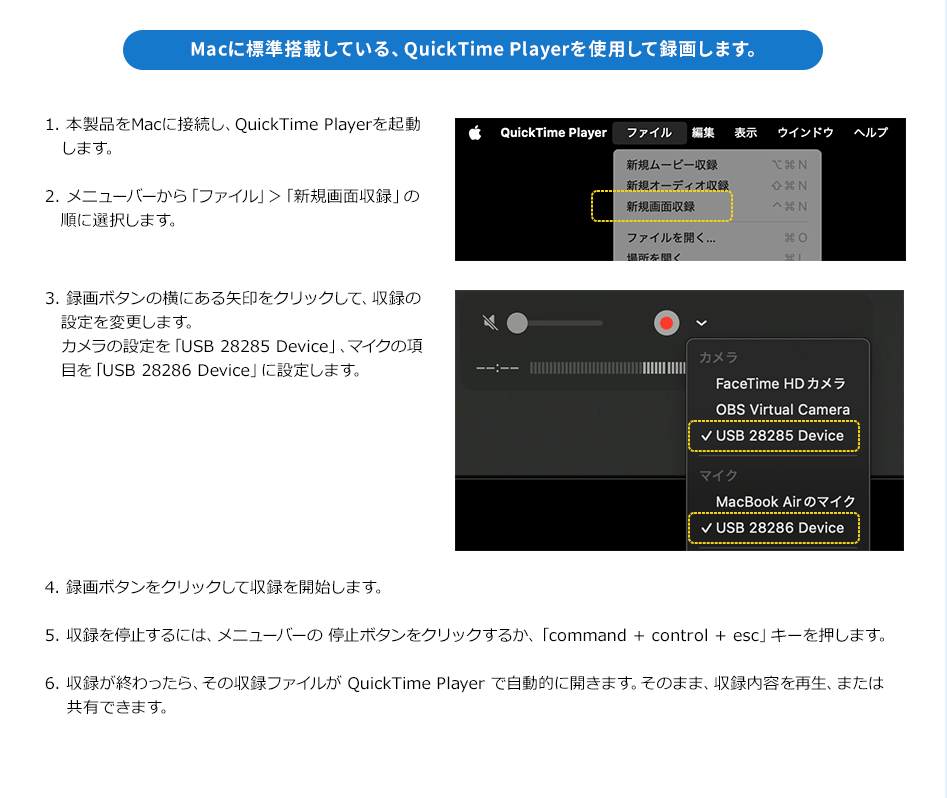Choose ファイルを開く… menu entry
The image size is (947, 798).
[x=717, y=237]
